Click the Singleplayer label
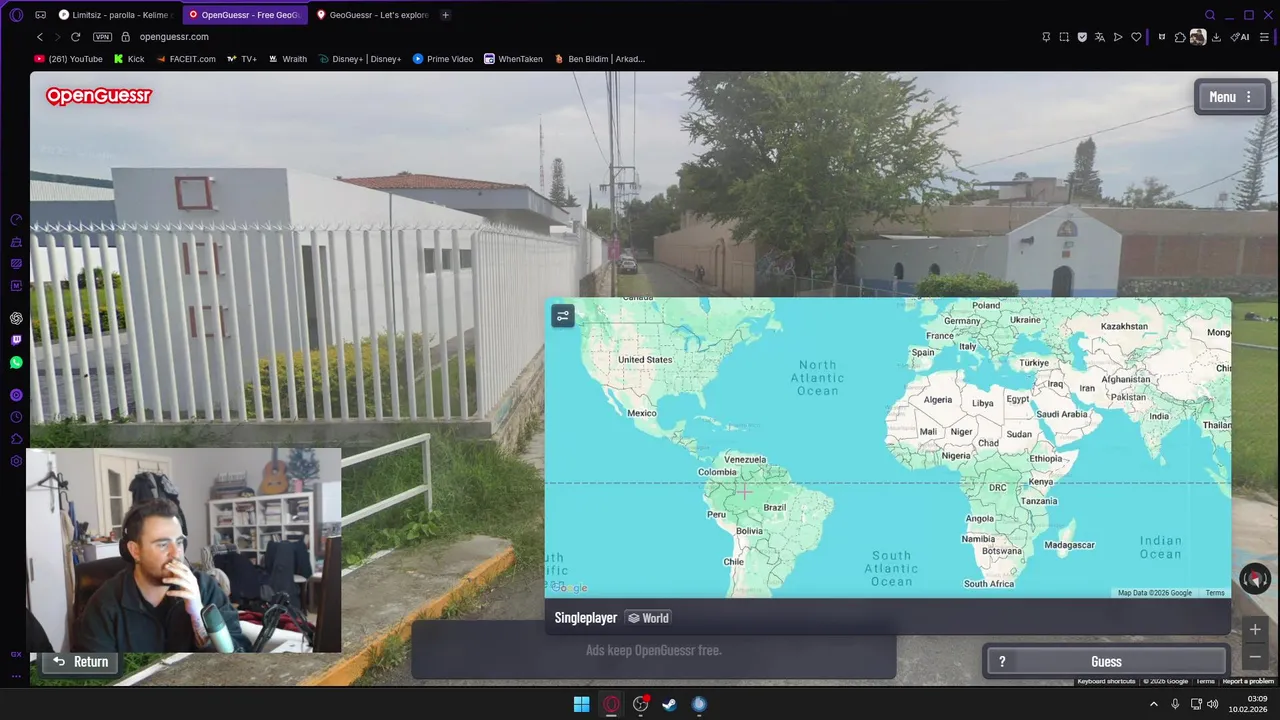 point(586,618)
